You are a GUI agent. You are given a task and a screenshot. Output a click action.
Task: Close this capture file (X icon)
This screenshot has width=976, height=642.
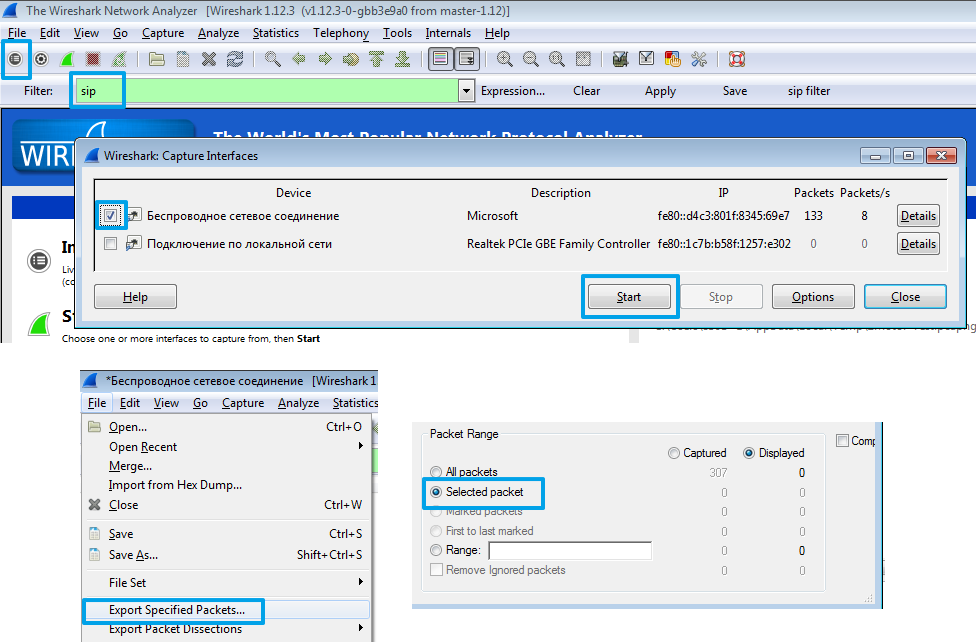[209, 59]
